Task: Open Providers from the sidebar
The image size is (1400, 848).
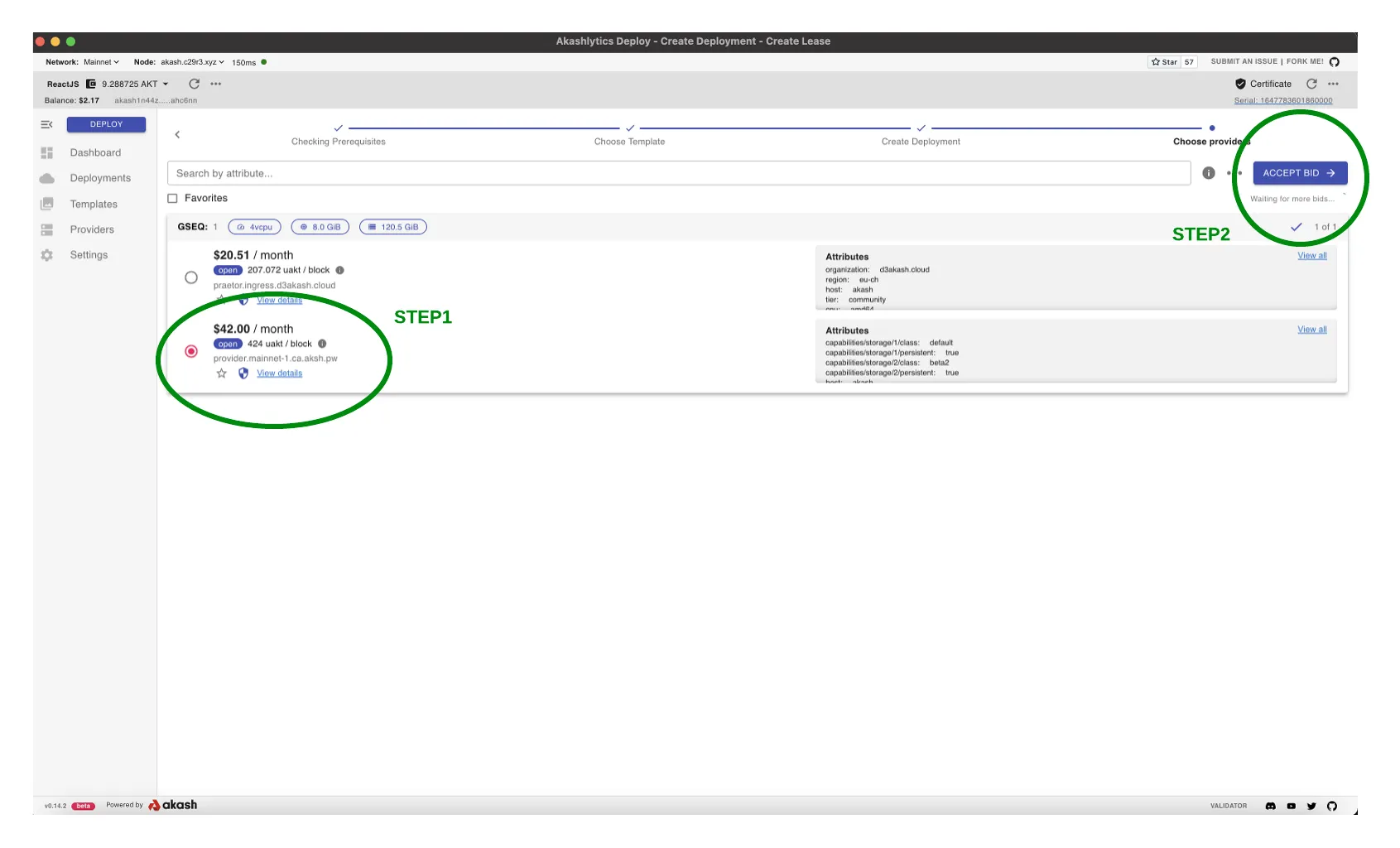Action: tap(92, 229)
